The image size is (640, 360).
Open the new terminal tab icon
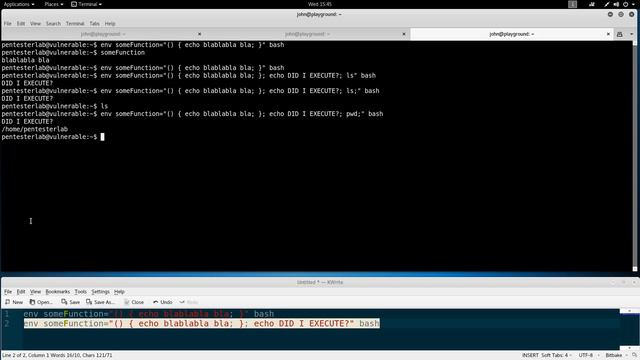point(620,34)
